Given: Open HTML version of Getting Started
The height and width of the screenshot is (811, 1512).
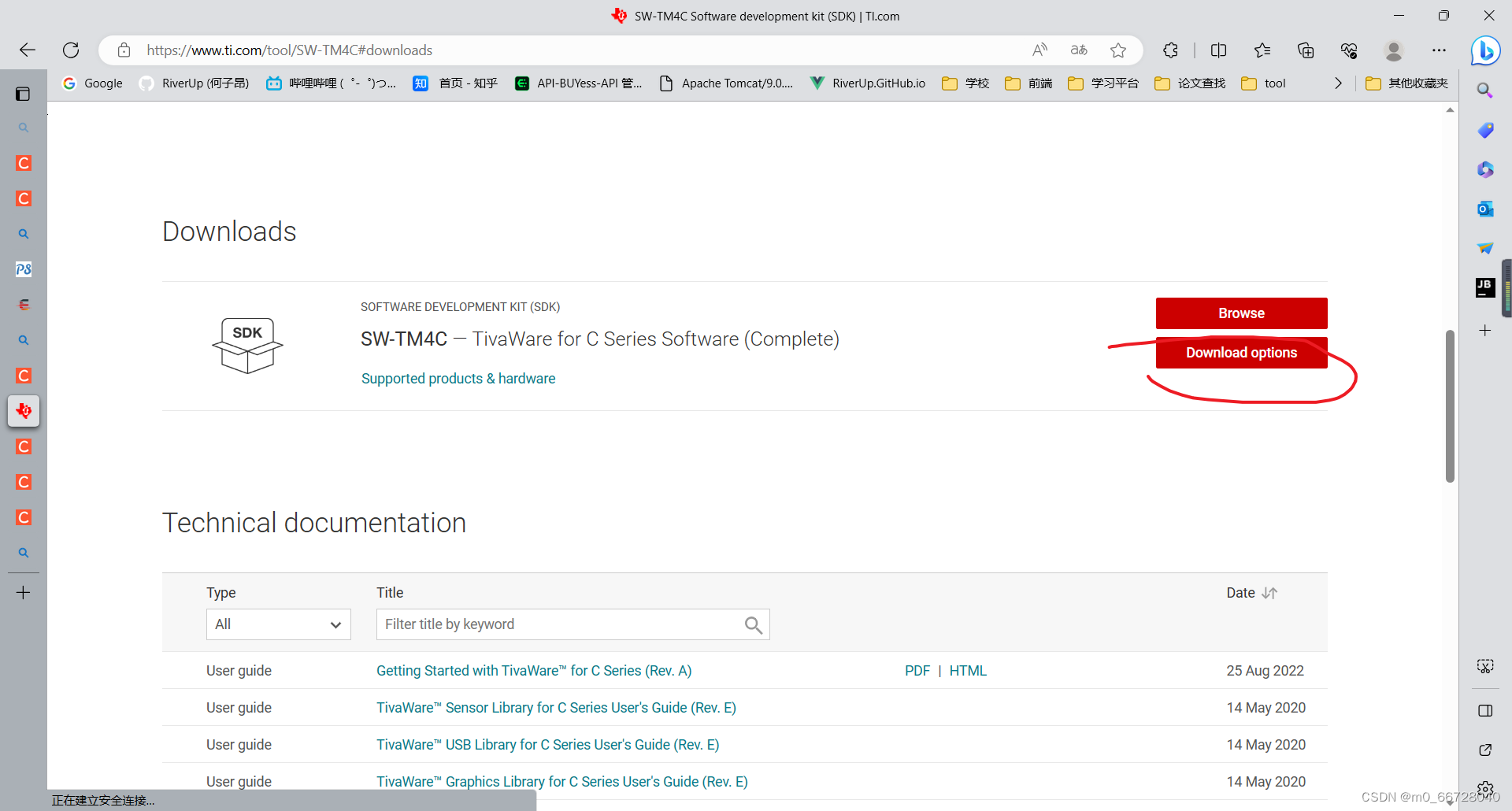Looking at the screenshot, I should tap(968, 671).
